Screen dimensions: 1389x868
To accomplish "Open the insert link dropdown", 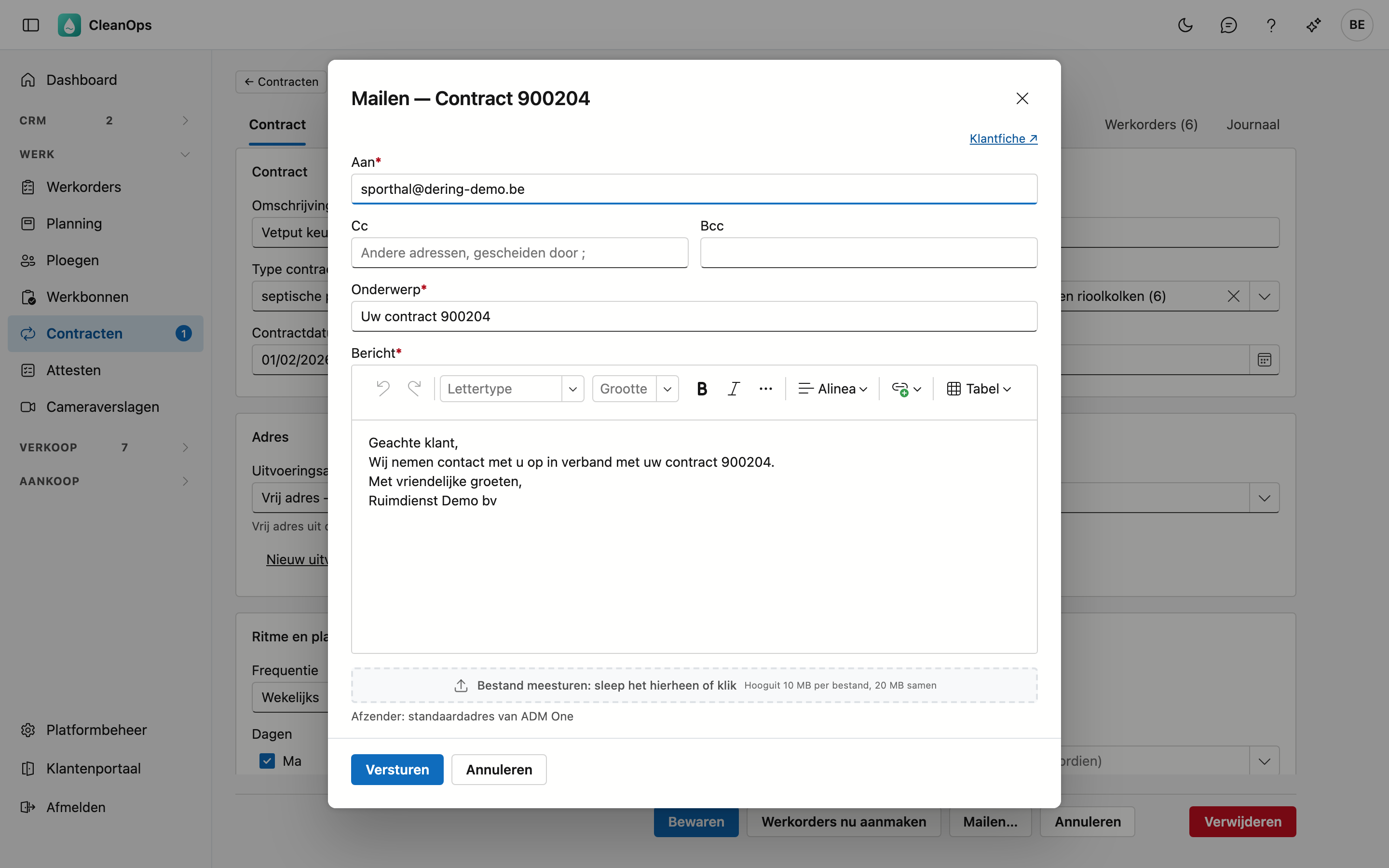I will [906, 389].
